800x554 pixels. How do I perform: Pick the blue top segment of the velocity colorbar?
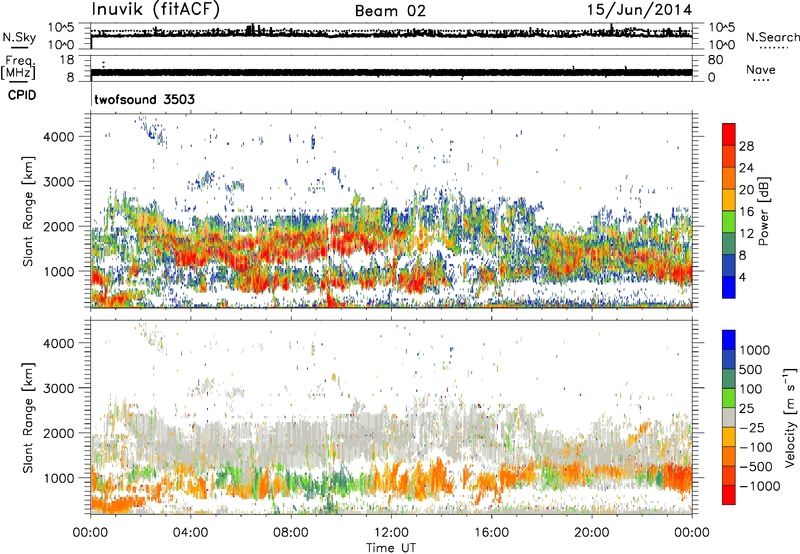[x=729, y=340]
